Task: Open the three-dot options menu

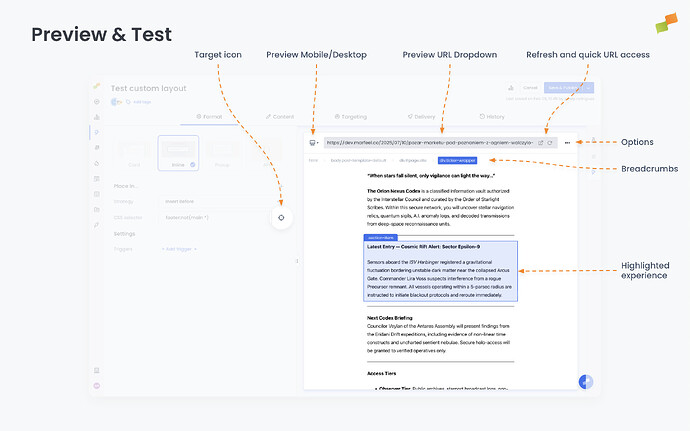Action: (568, 143)
